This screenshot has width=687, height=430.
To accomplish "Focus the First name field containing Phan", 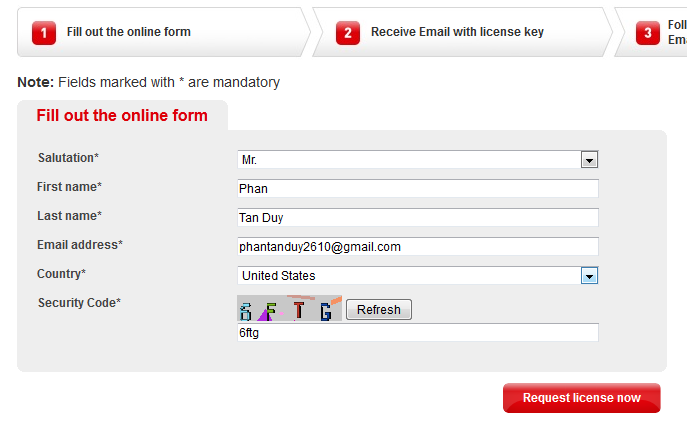I will 417,188.
